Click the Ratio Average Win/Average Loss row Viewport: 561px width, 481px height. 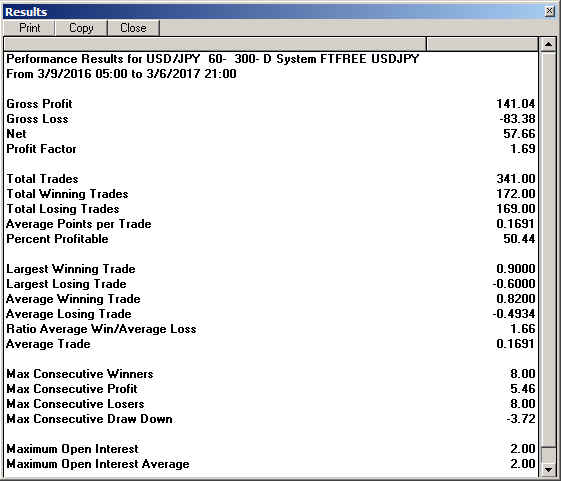271,329
